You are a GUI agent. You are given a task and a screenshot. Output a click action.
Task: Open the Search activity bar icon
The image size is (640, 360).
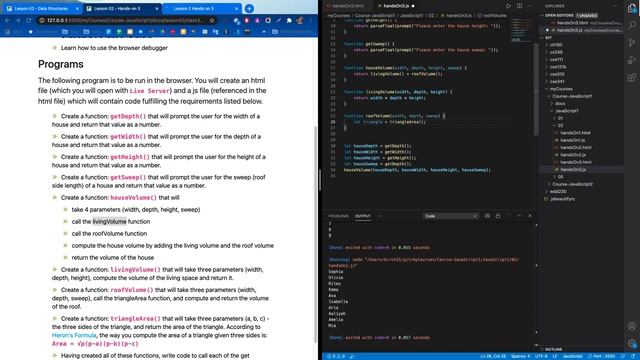point(632,25)
